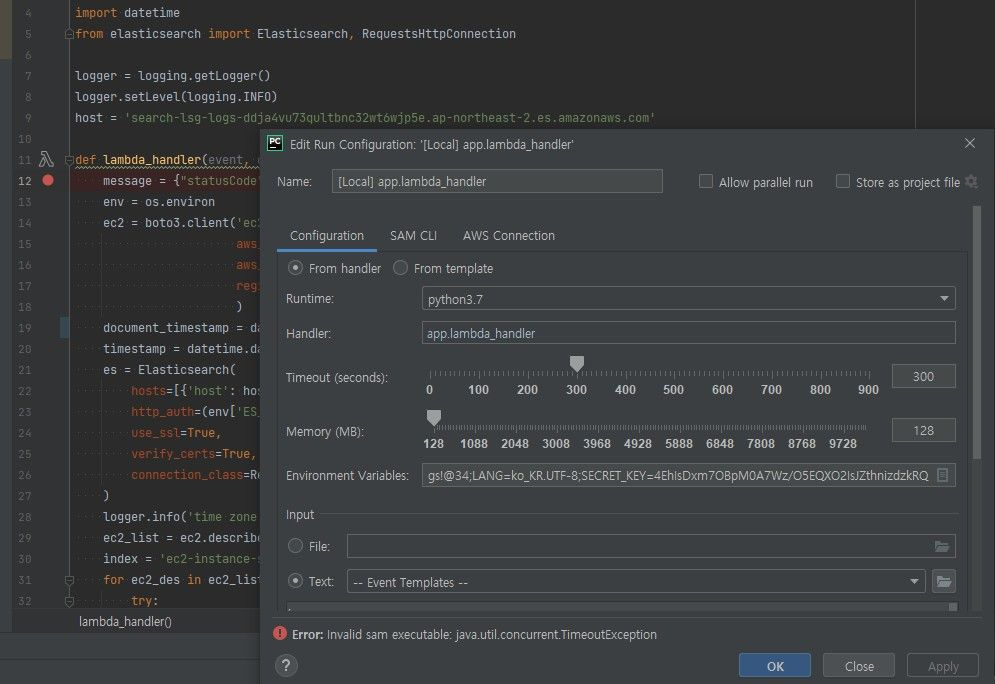The height and width of the screenshot is (684, 995).
Task: Collapse the lambda_handler function fold at line 11
Action: (x=69, y=159)
